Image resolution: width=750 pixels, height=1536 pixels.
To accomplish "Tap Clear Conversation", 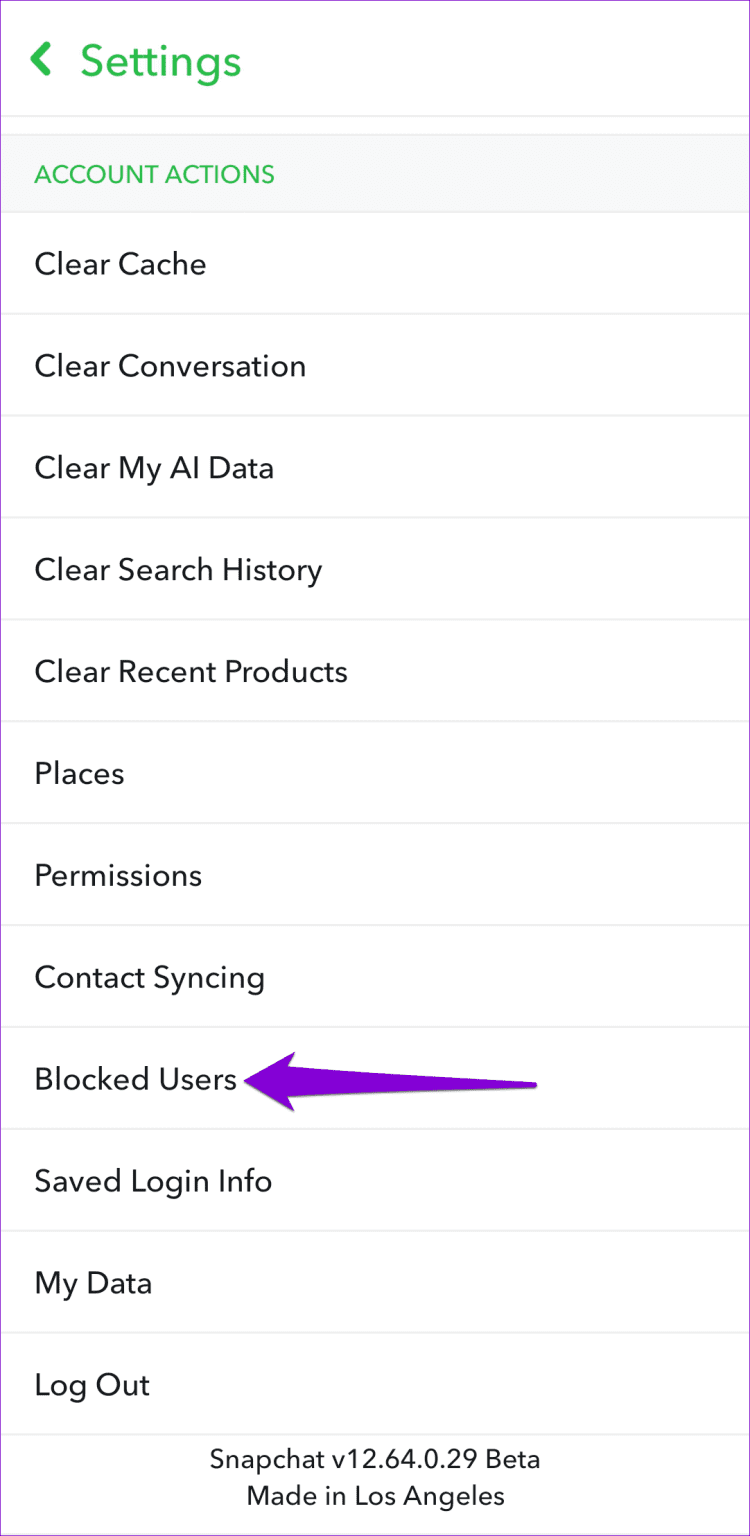I will [x=170, y=366].
